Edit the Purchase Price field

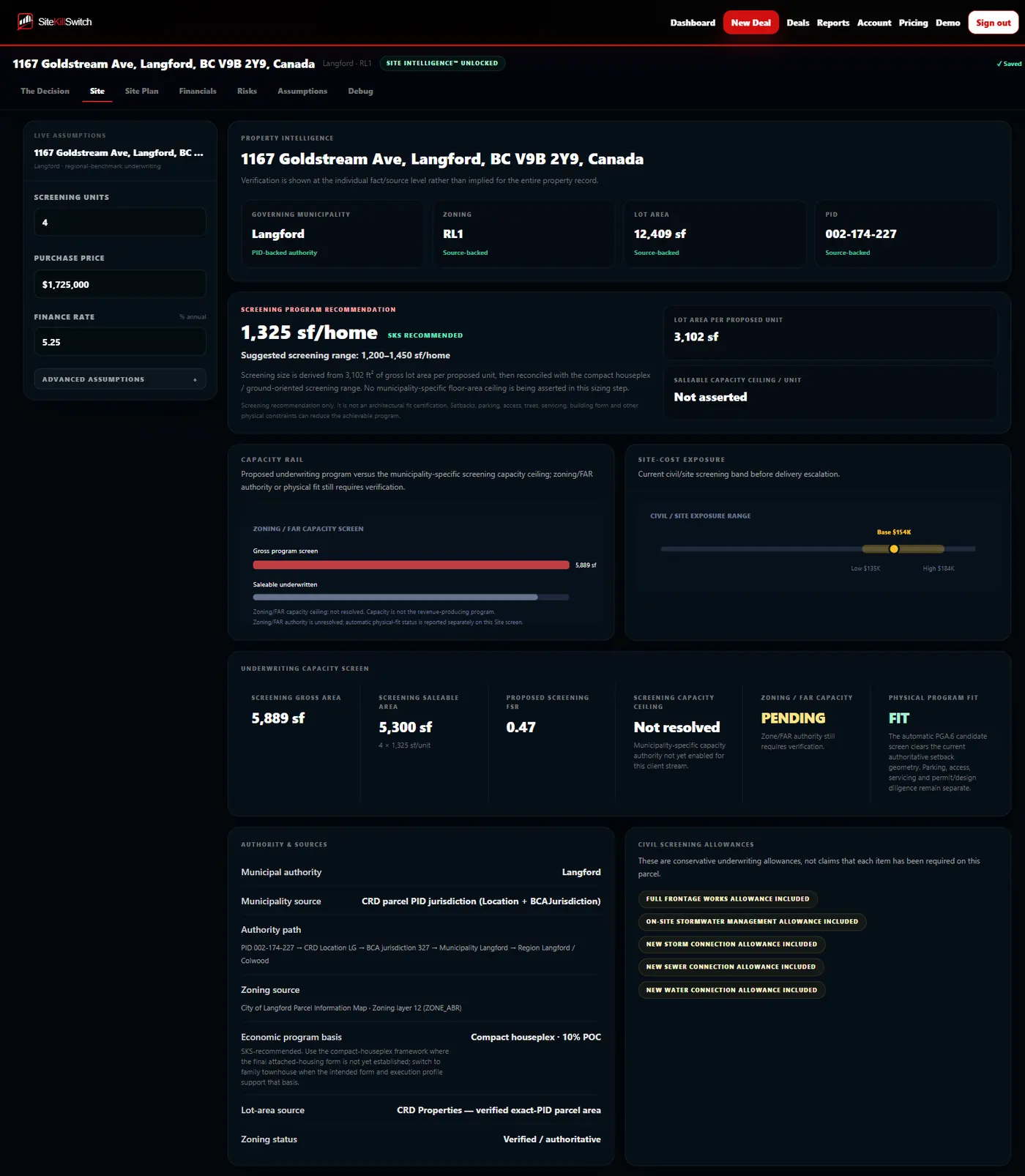tap(120, 284)
